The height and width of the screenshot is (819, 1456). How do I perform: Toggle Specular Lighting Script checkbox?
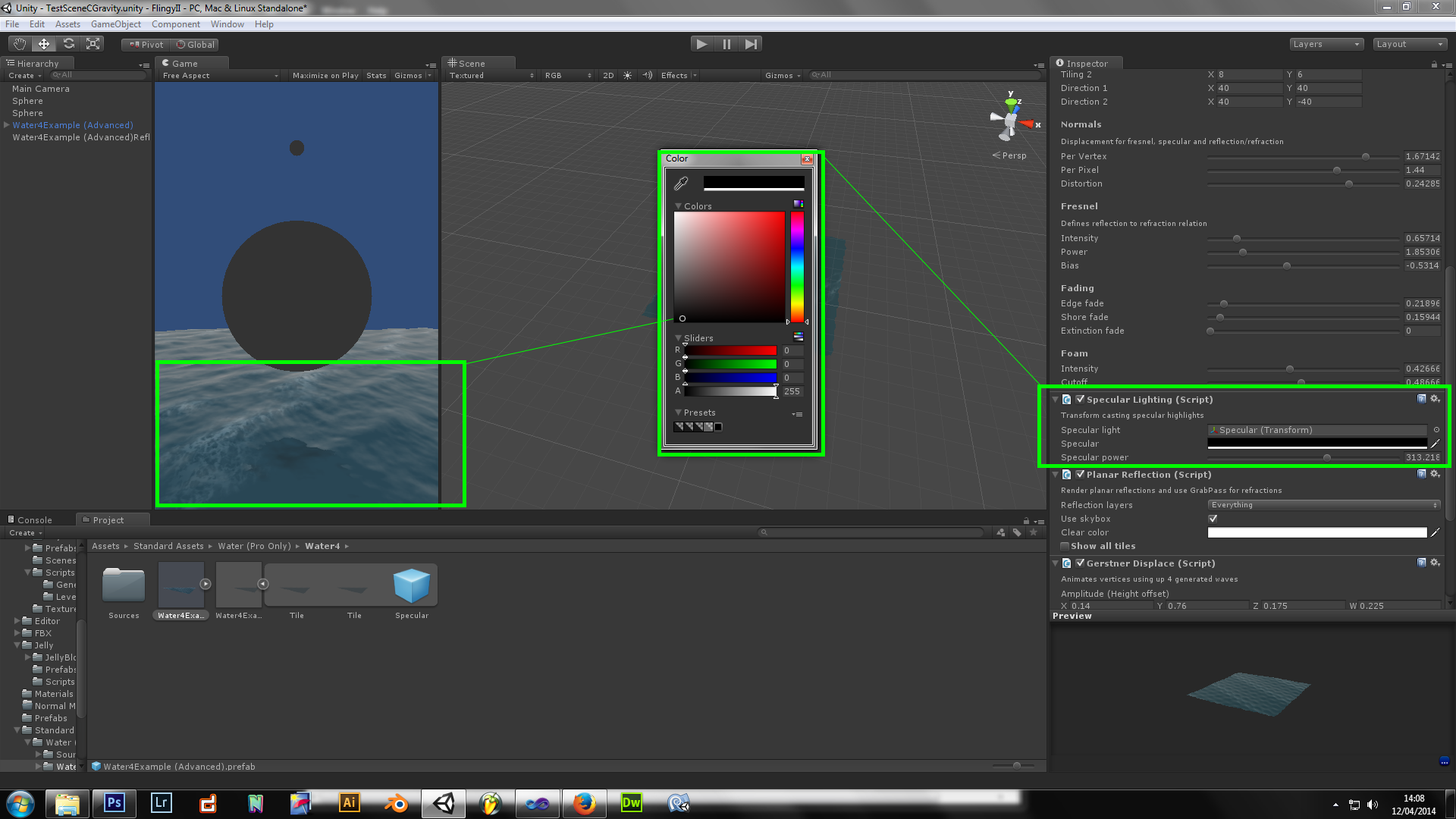tap(1079, 399)
